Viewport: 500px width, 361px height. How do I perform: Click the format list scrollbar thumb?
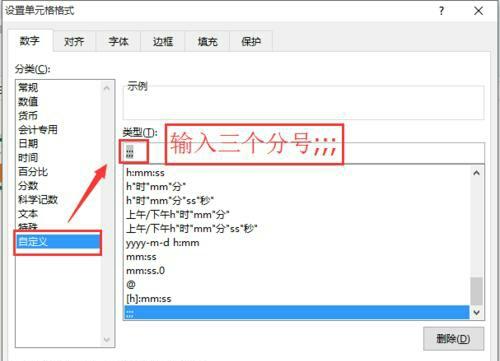[x=477, y=291]
